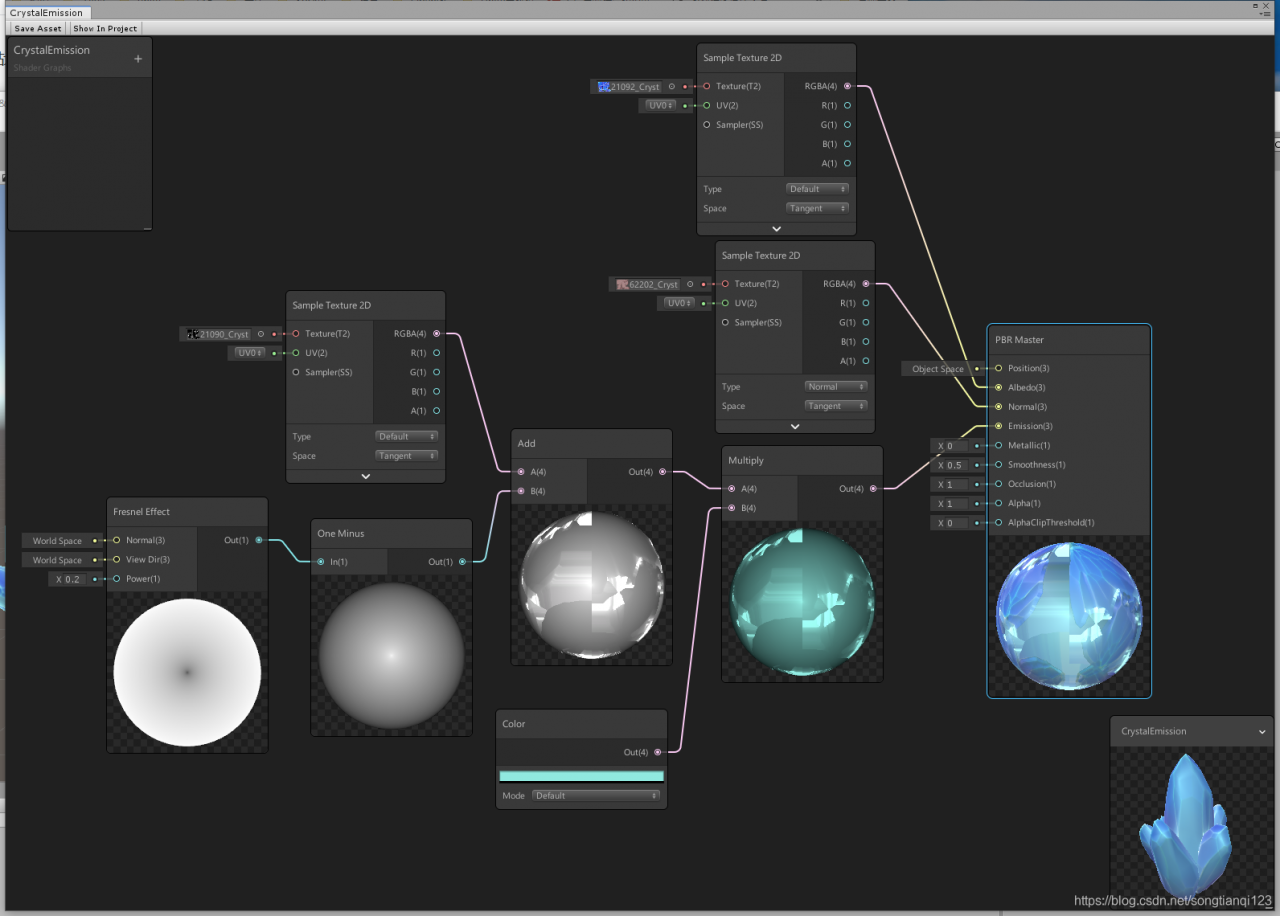1280x916 pixels.
Task: Click the Out(4) port on Color node
Action: [x=657, y=752]
